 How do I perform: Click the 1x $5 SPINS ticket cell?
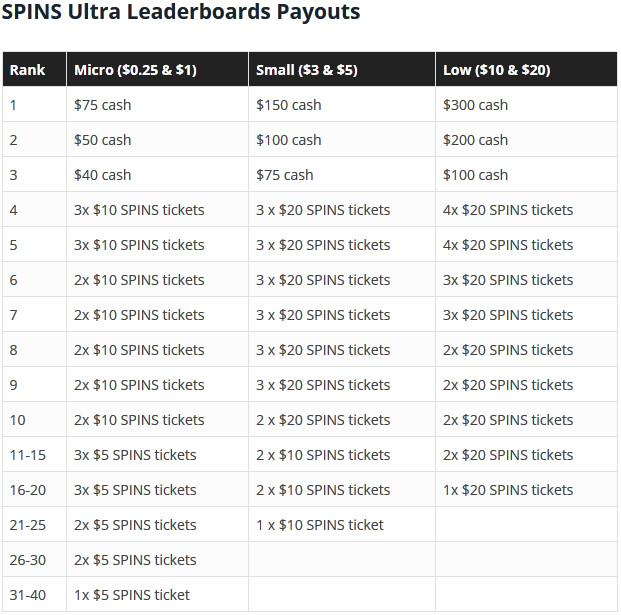(157, 595)
